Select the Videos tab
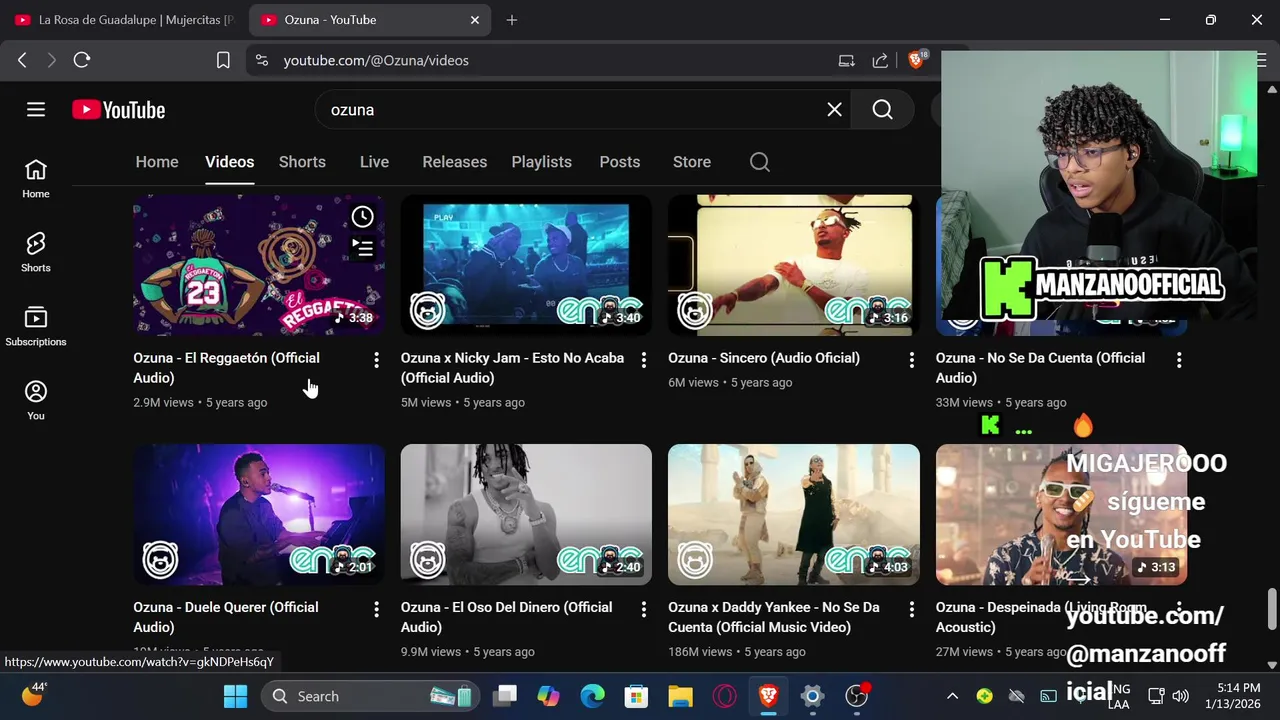 pos(229,162)
